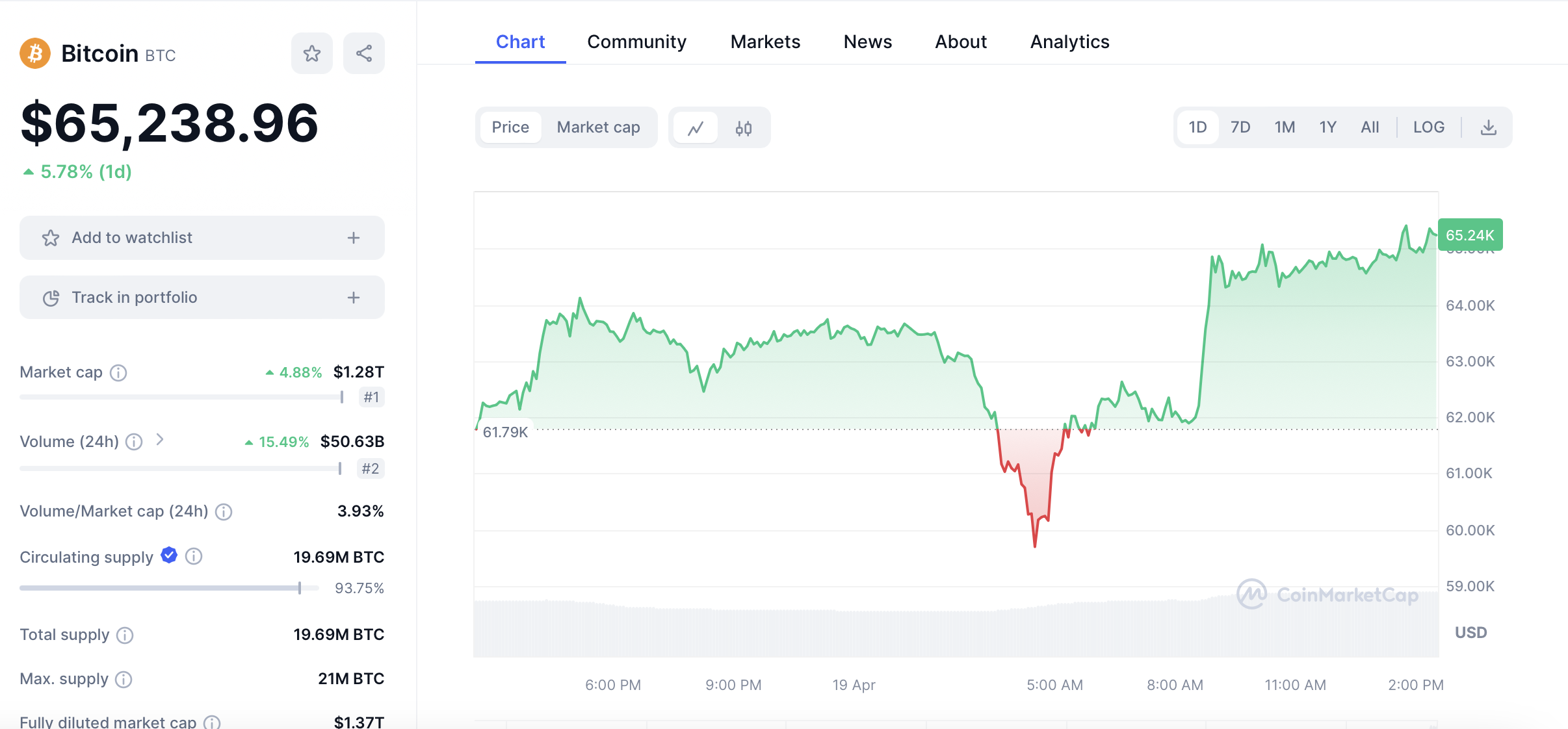Viewport: 1568px width, 729px height.
Task: Switch to line chart view icon
Action: [696, 128]
